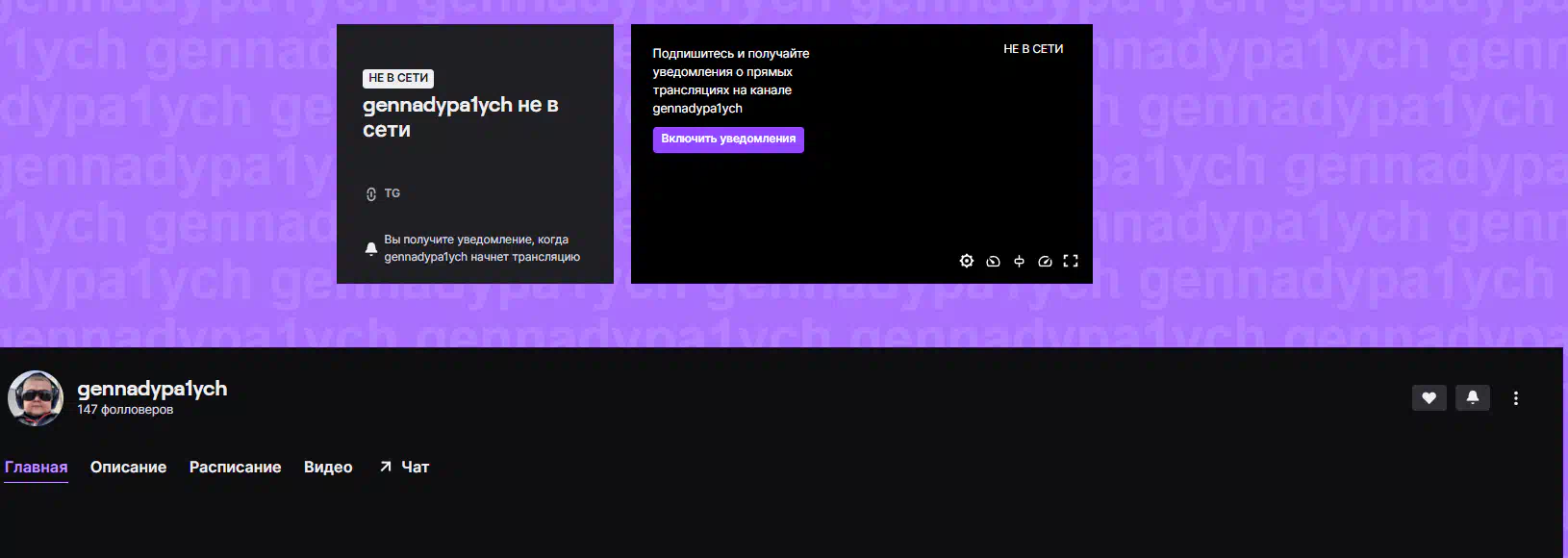The height and width of the screenshot is (558, 1568).
Task: Click the gennadypa1ych не в сети heading
Action: click(461, 117)
